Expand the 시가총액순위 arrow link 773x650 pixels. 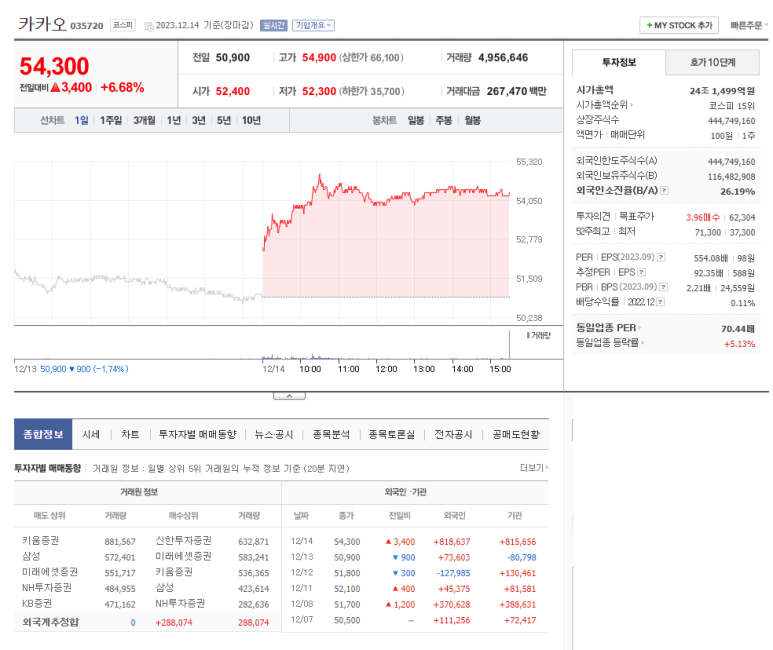[632, 105]
